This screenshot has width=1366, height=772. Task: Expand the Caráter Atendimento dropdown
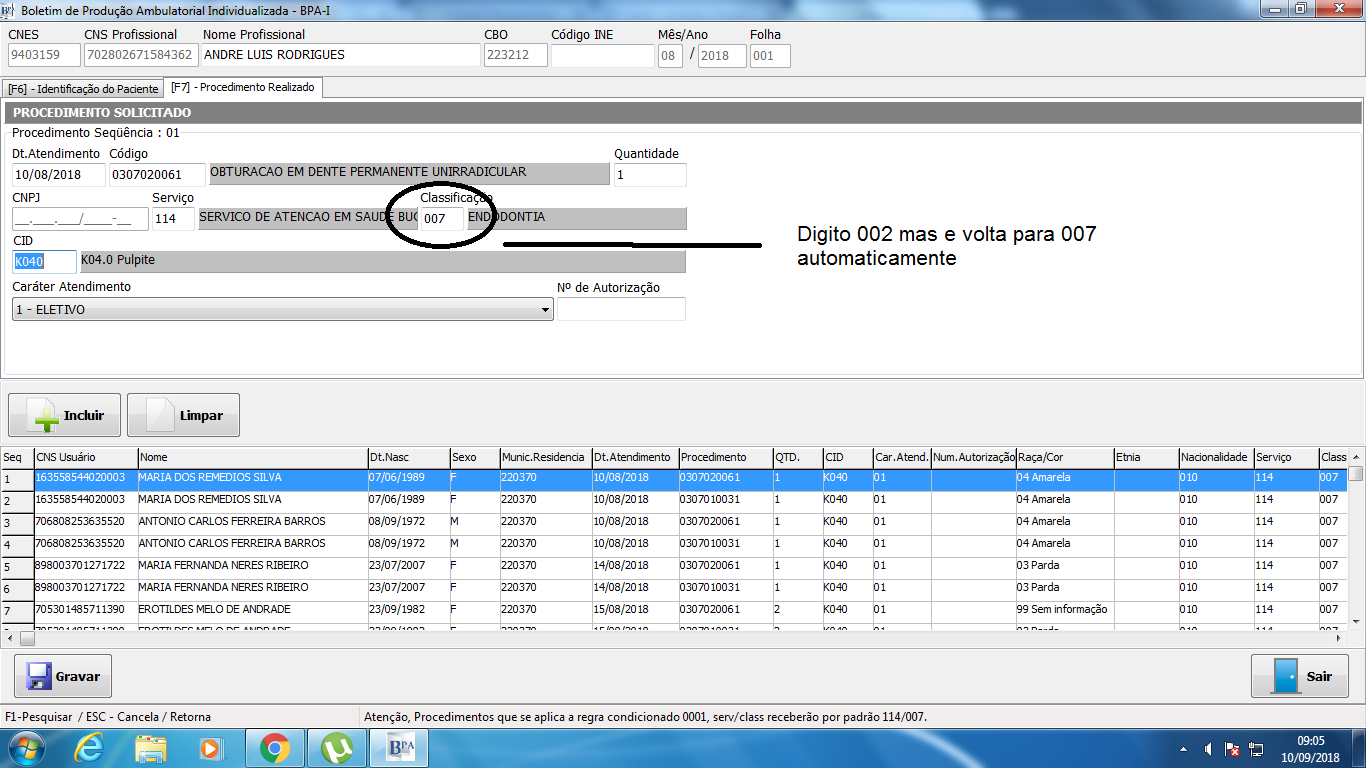pos(546,310)
